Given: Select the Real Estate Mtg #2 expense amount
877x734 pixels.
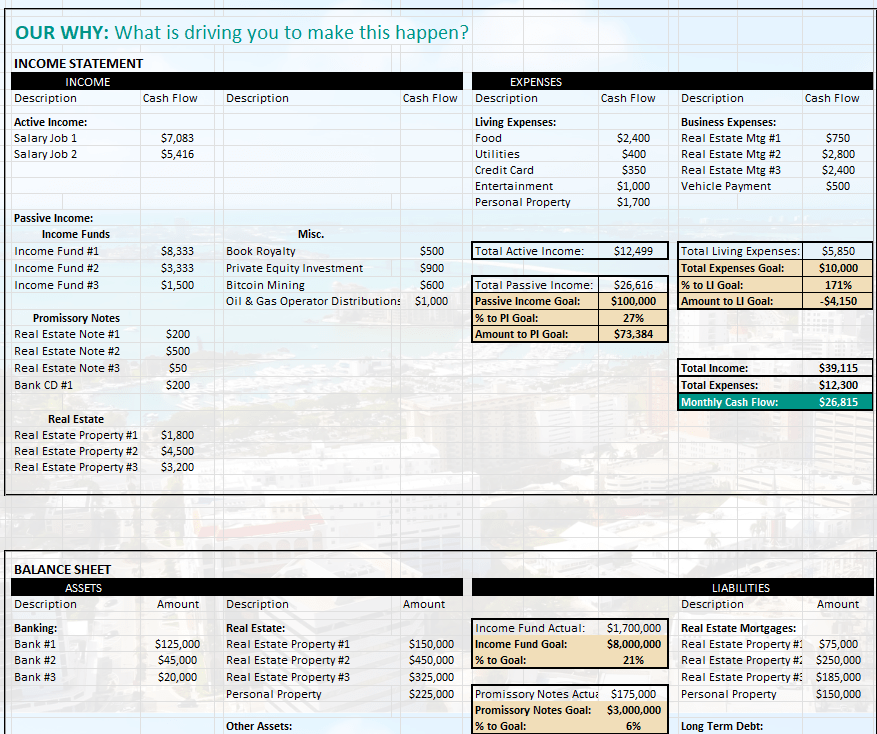Looking at the screenshot, I should (838, 154).
